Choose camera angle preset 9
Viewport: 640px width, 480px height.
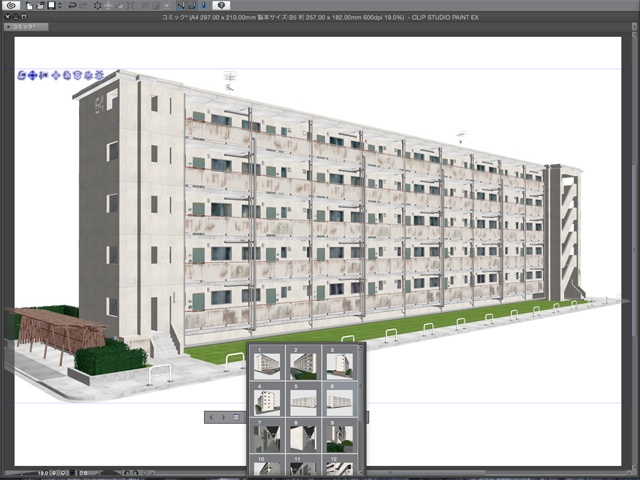(x=340, y=436)
